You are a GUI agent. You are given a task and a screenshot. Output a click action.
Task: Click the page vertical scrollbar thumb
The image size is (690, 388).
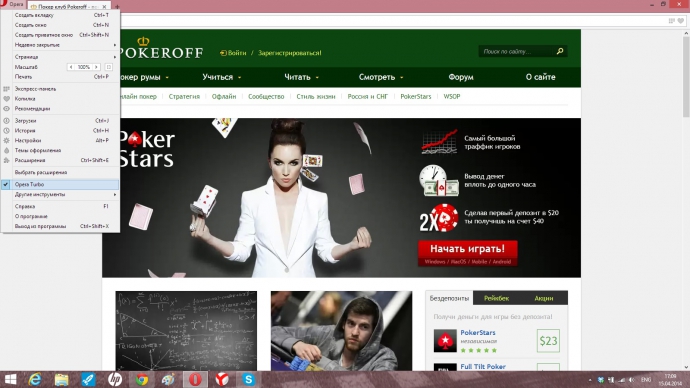point(686,77)
